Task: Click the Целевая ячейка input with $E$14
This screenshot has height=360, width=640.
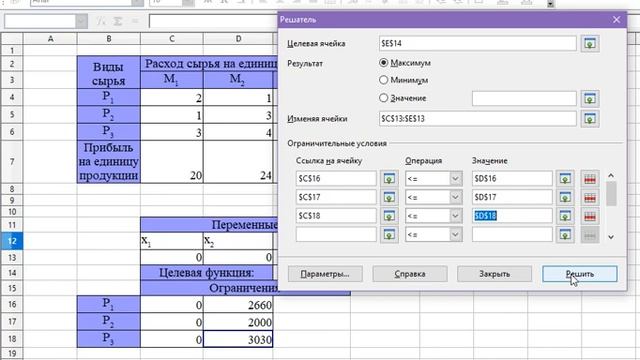Action: tap(478, 43)
